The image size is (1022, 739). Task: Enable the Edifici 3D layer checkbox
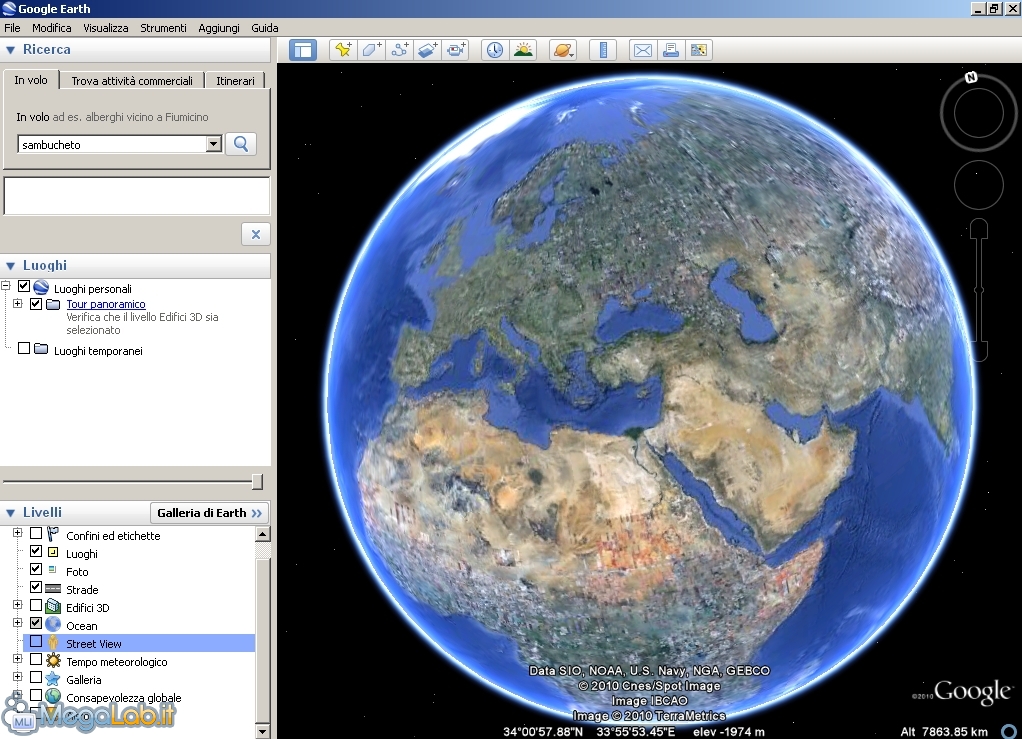click(x=36, y=606)
